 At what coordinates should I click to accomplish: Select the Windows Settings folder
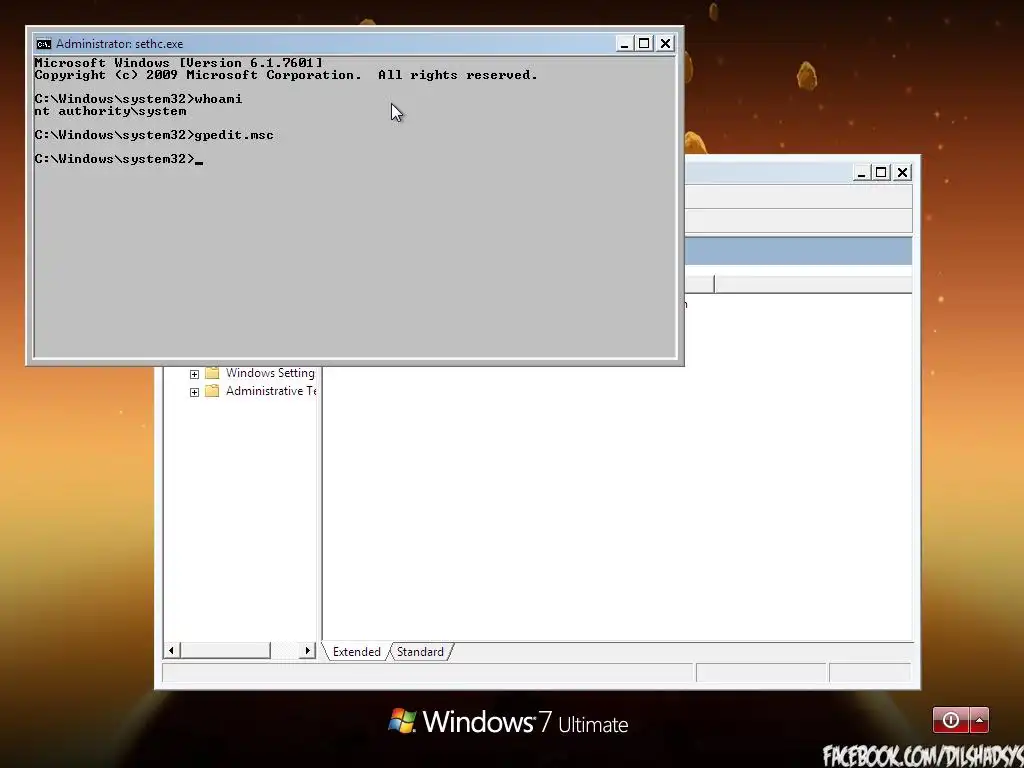pos(270,373)
